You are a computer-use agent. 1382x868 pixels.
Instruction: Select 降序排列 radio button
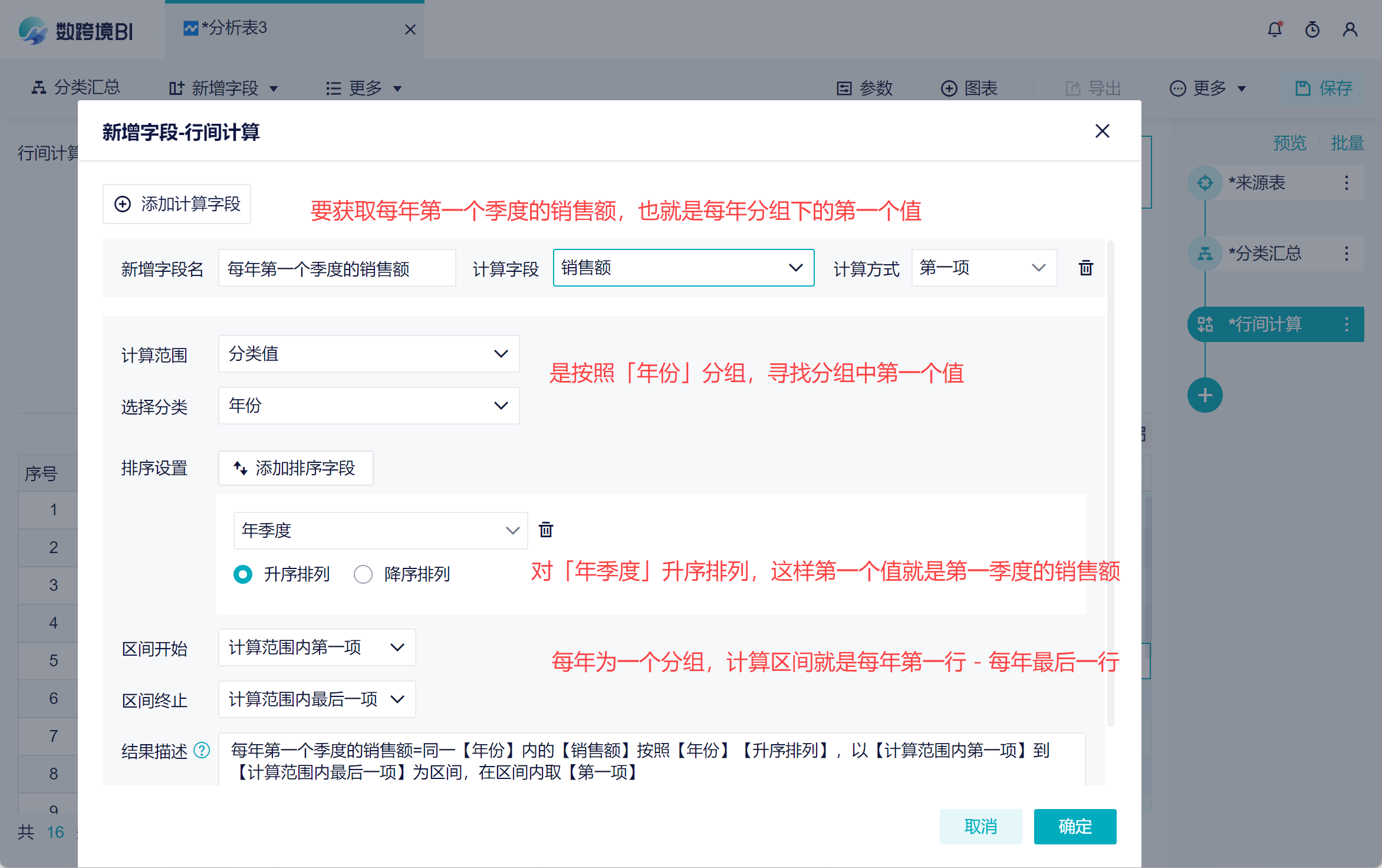(x=363, y=574)
